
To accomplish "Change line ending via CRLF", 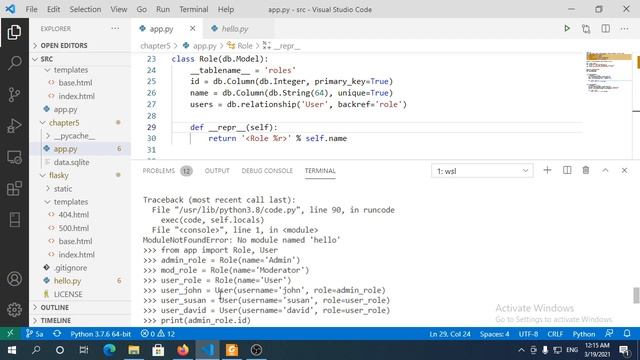I will [x=555, y=333].
